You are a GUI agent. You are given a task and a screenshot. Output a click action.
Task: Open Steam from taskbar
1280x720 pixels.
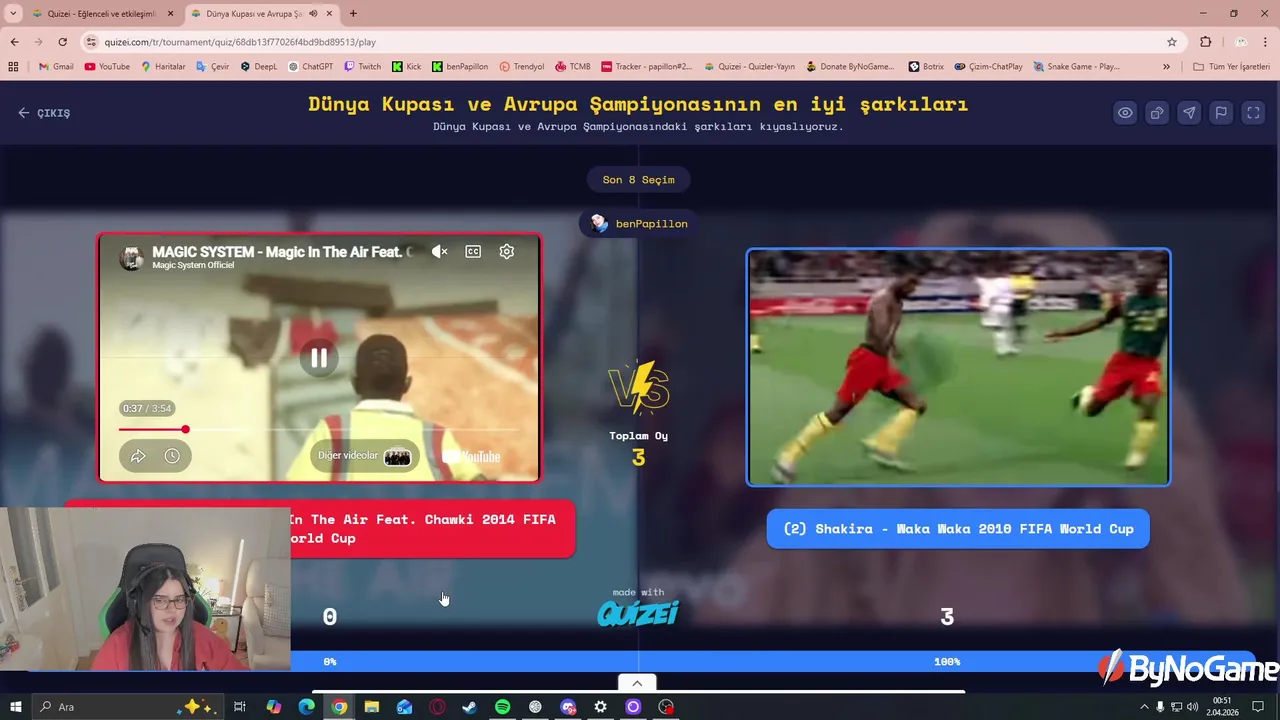click(x=469, y=707)
